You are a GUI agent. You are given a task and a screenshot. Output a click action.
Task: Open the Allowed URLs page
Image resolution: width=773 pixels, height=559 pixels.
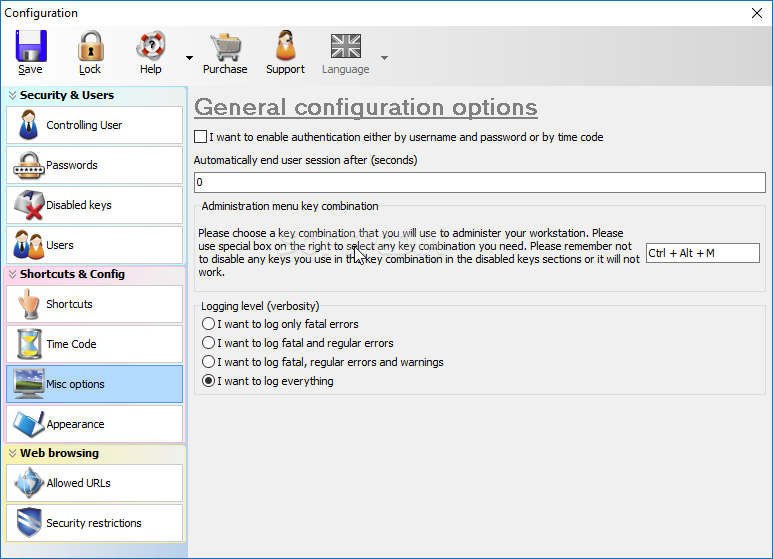point(95,483)
